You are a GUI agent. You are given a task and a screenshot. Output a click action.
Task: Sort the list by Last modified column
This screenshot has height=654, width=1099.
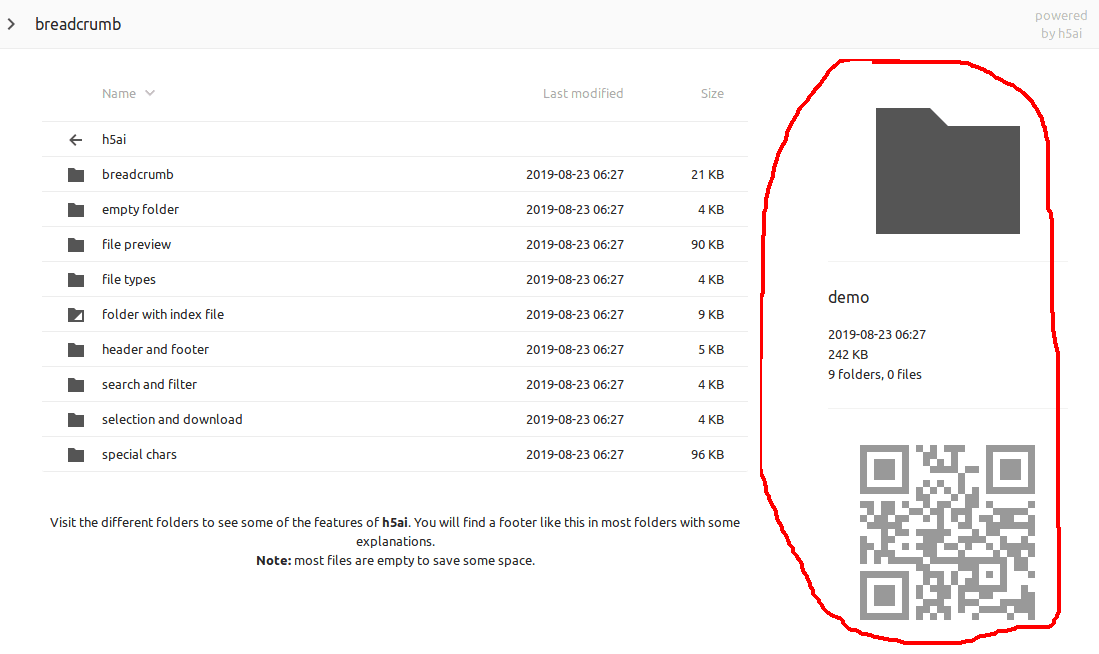(582, 93)
